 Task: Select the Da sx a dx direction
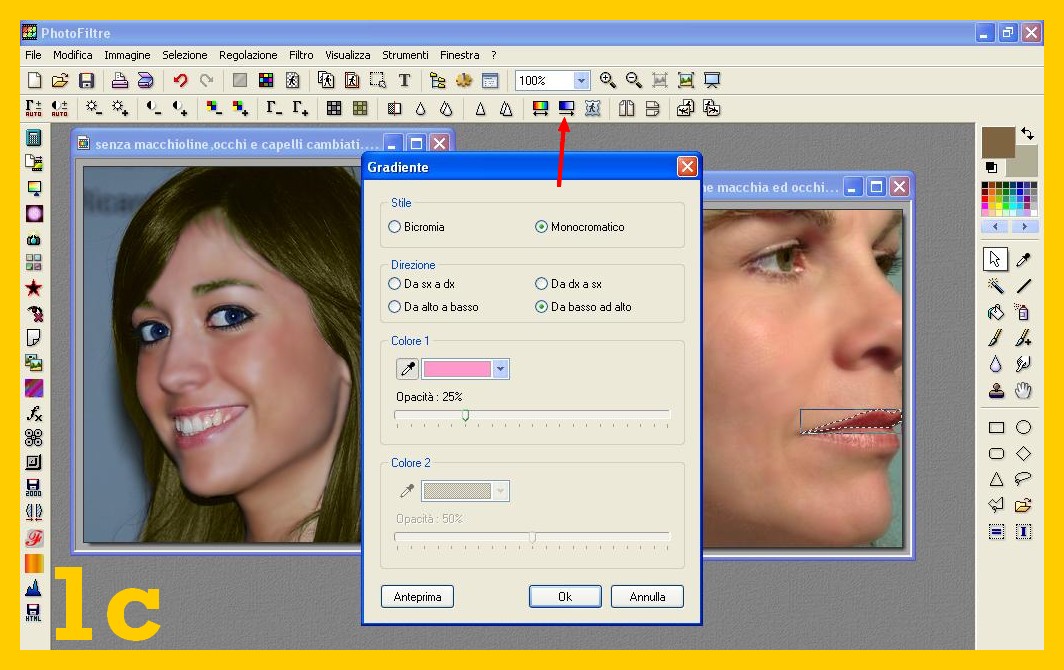tap(395, 284)
